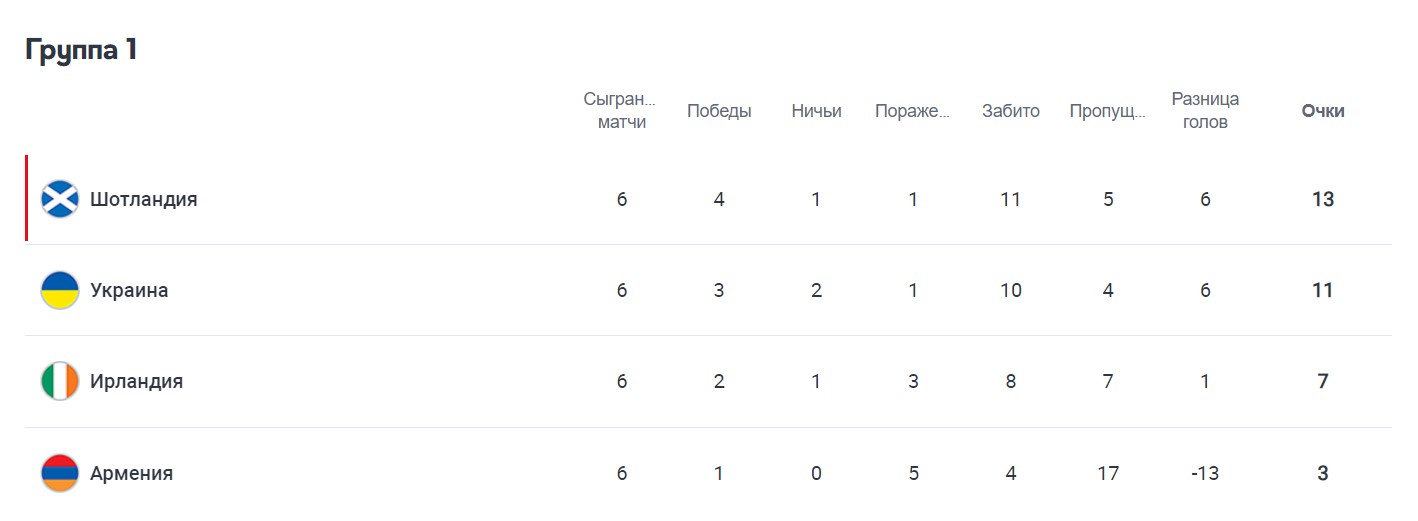Click the Очки column header
This screenshot has height=521, width=1418.
[x=1322, y=111]
